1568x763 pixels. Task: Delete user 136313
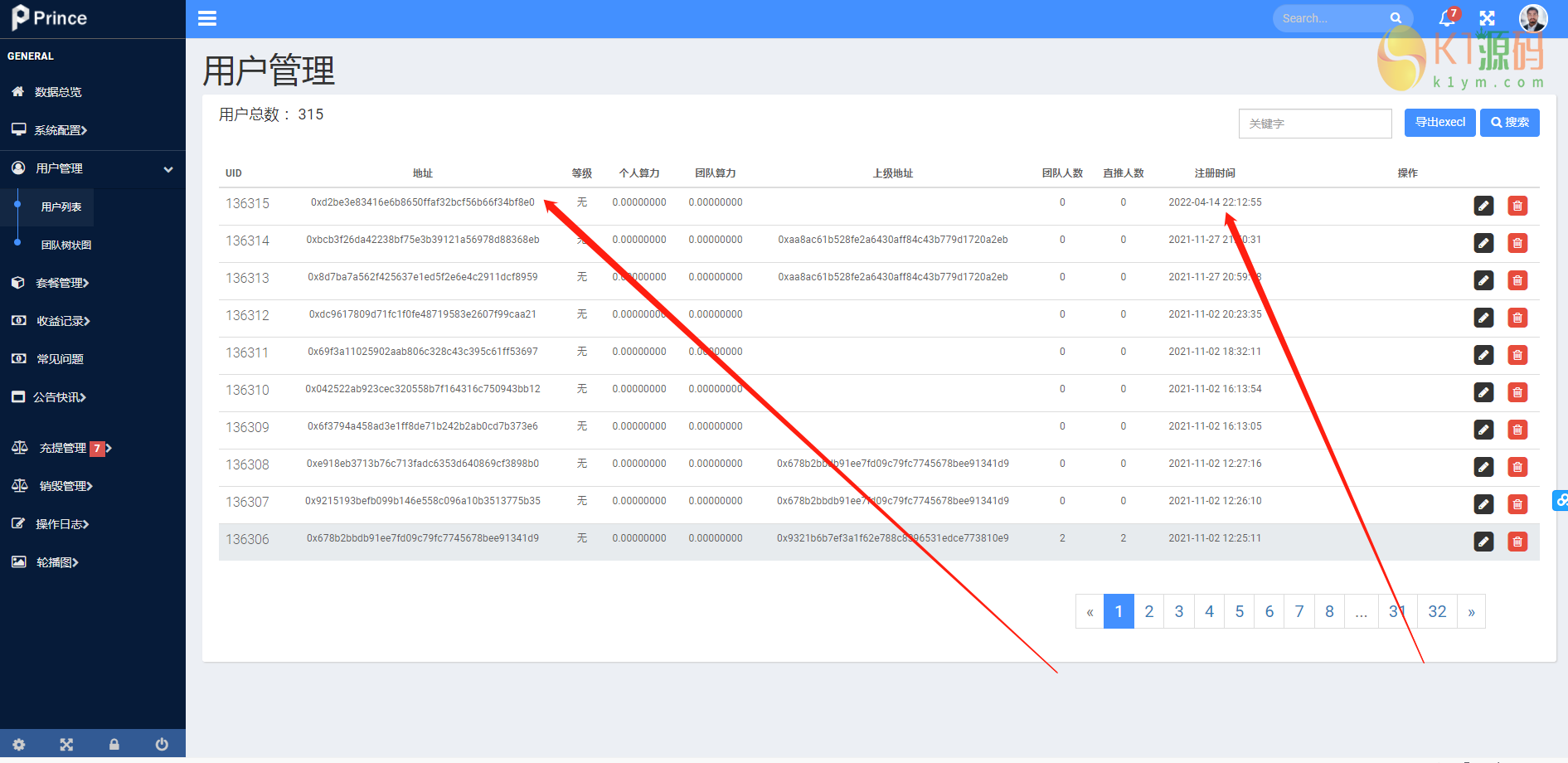(1517, 280)
